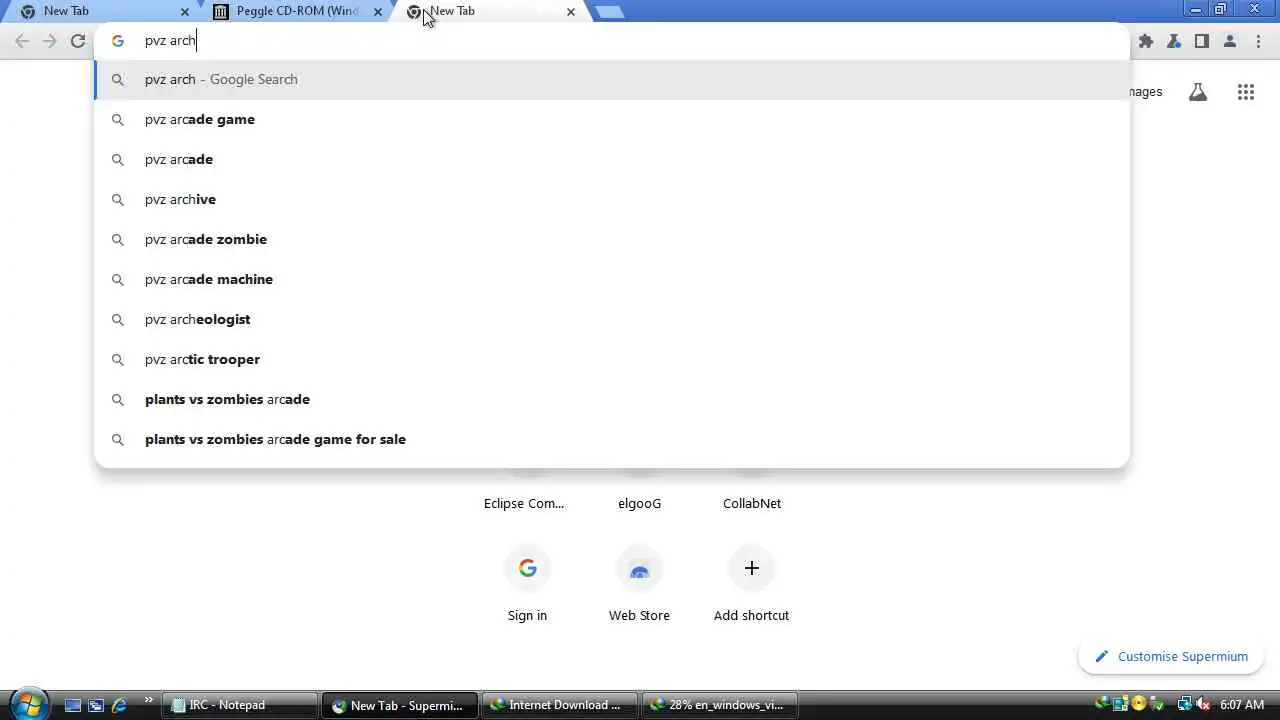This screenshot has height=720, width=1280.
Task: Choose 'pvz arctic trooper' suggestion
Action: [612, 360]
